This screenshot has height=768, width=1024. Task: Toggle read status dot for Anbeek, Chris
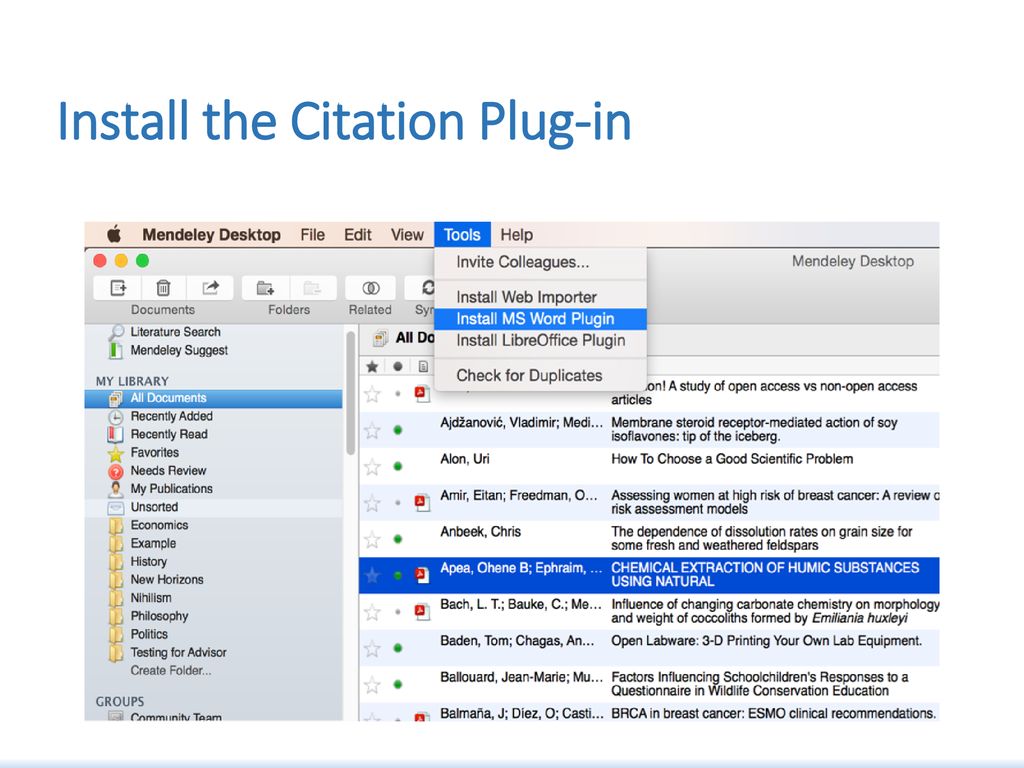coord(398,539)
